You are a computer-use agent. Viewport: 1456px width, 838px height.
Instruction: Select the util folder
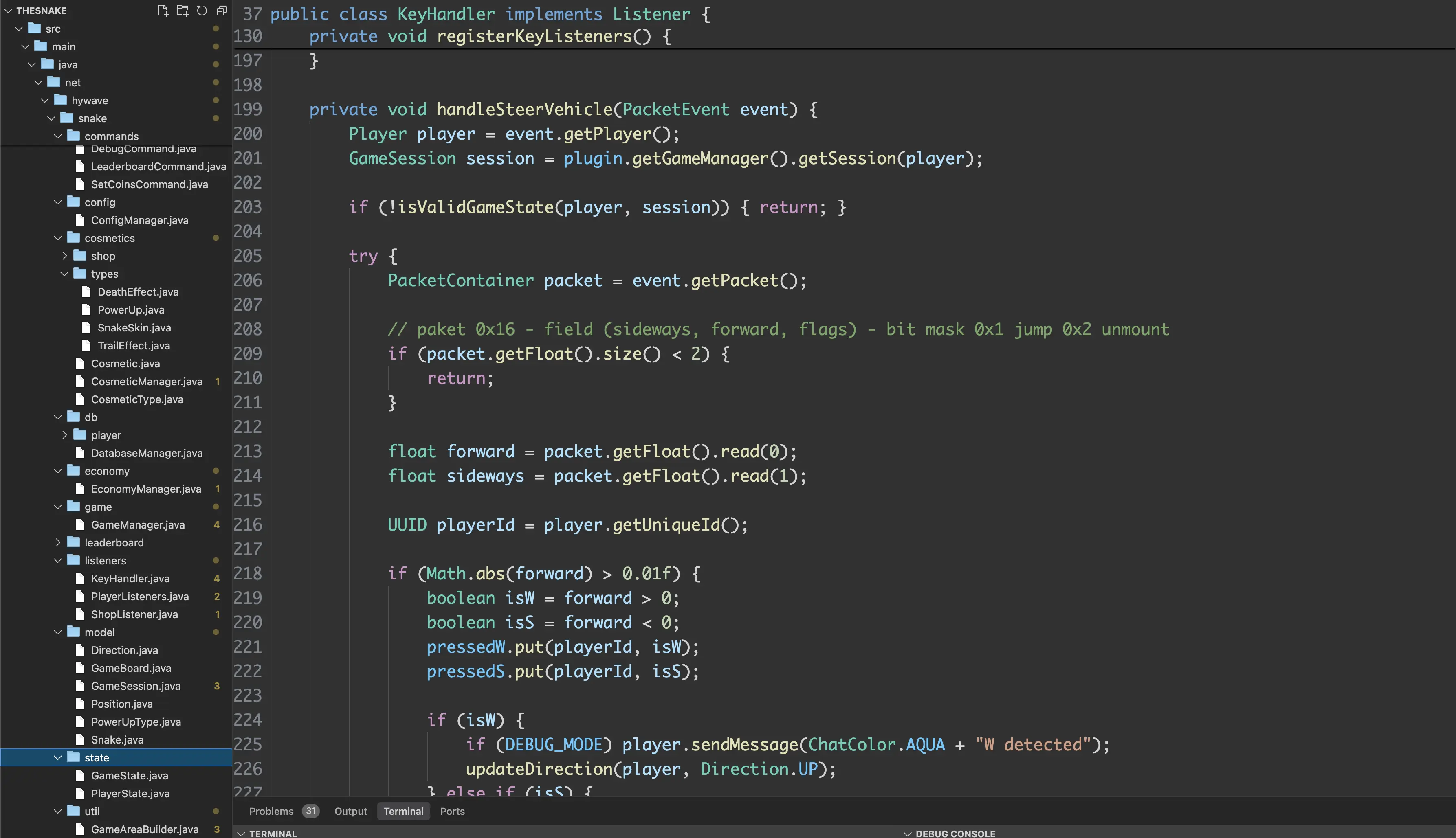pyautogui.click(x=92, y=812)
